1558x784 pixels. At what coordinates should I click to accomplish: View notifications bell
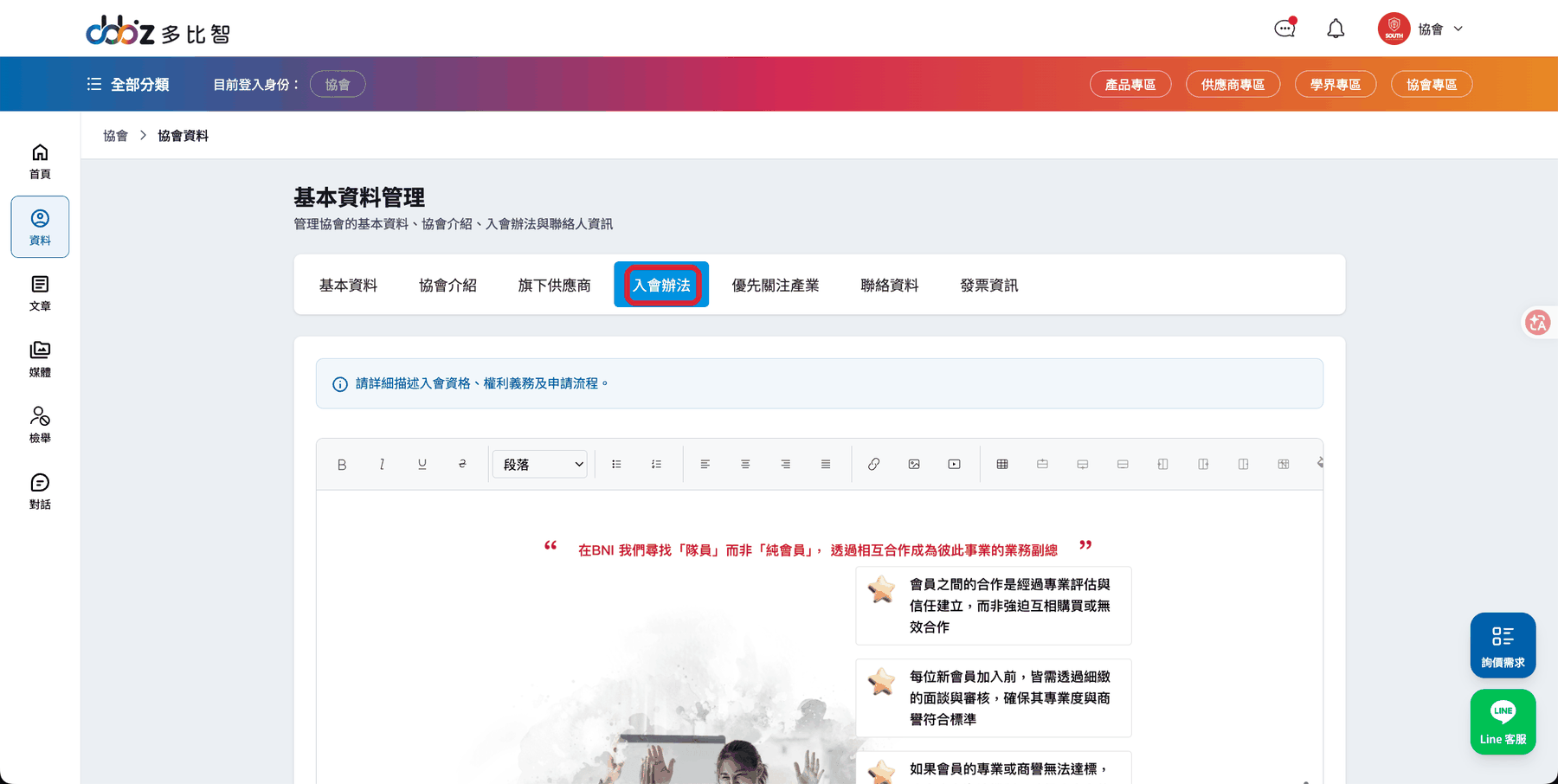(1336, 29)
